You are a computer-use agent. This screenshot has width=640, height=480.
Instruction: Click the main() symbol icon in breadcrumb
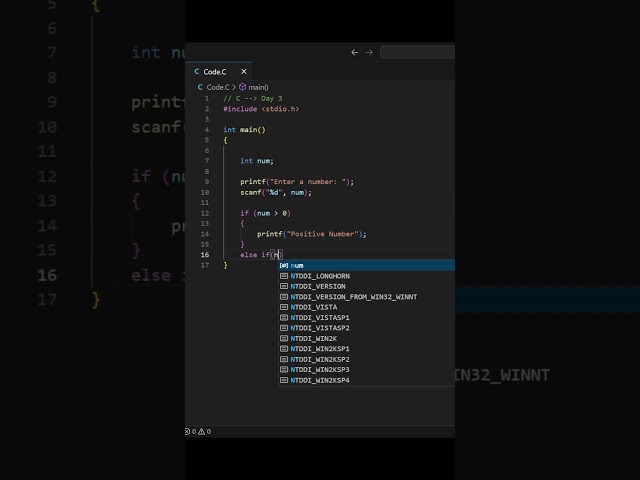click(242, 87)
